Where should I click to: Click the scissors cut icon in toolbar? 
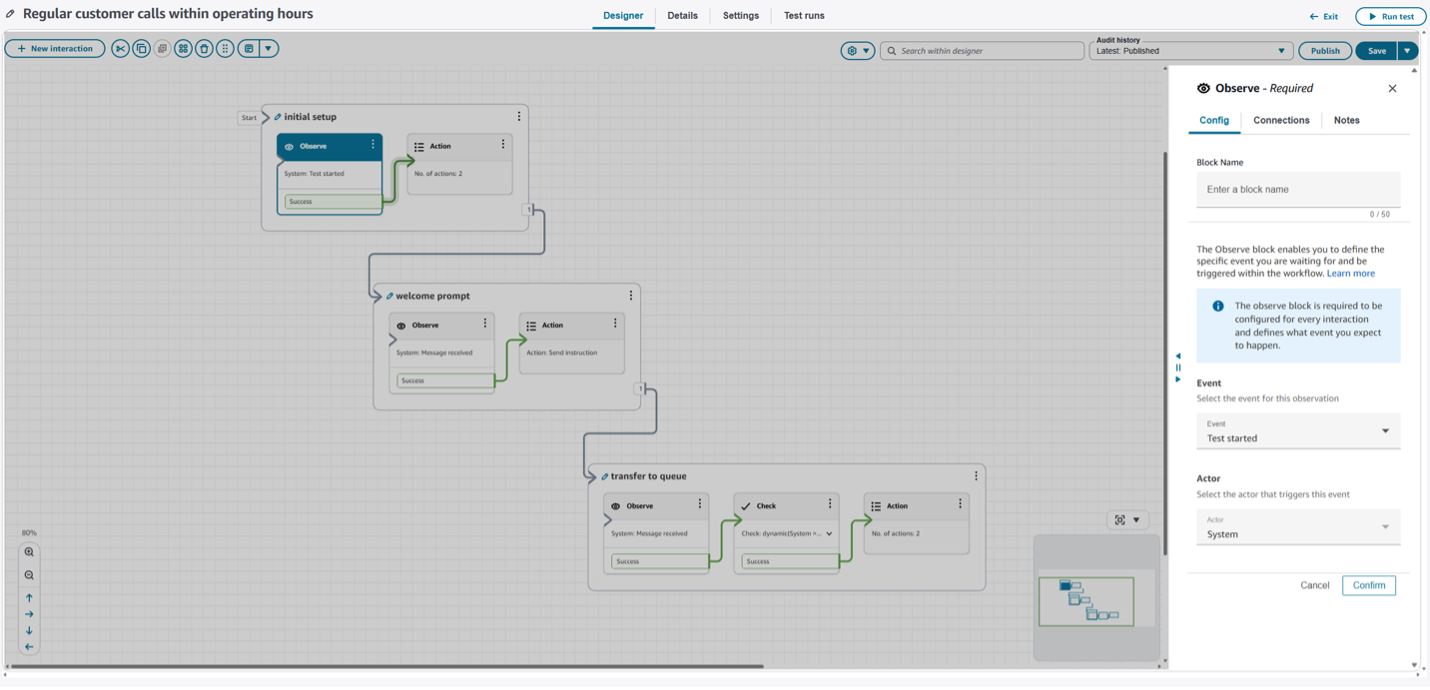click(120, 49)
